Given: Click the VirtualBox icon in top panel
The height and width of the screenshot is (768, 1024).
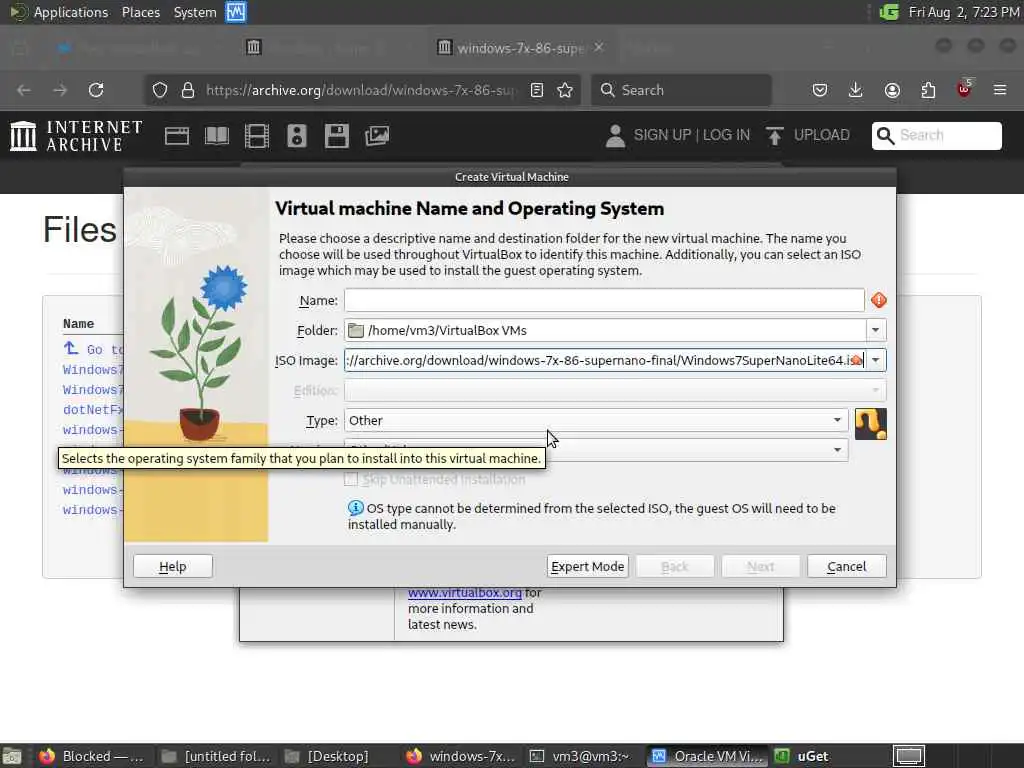Looking at the screenshot, I should pyautogui.click(x=236, y=12).
